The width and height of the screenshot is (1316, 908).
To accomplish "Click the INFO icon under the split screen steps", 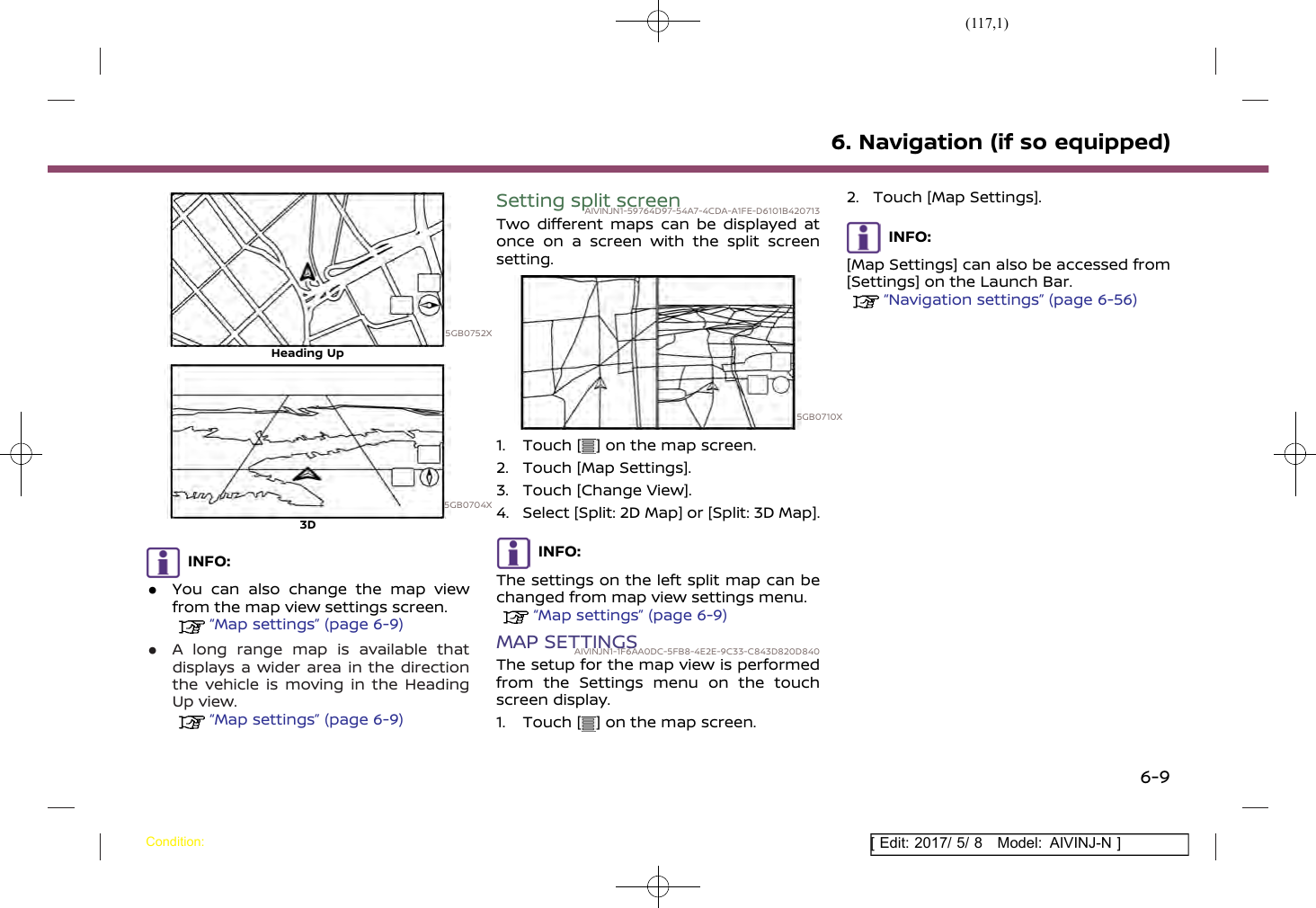I will 513,553.
